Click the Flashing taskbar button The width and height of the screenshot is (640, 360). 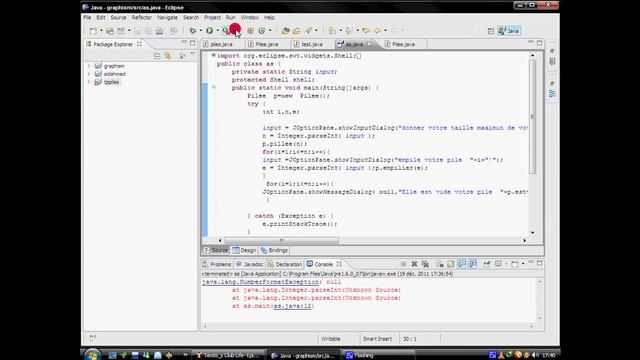tap(379, 356)
